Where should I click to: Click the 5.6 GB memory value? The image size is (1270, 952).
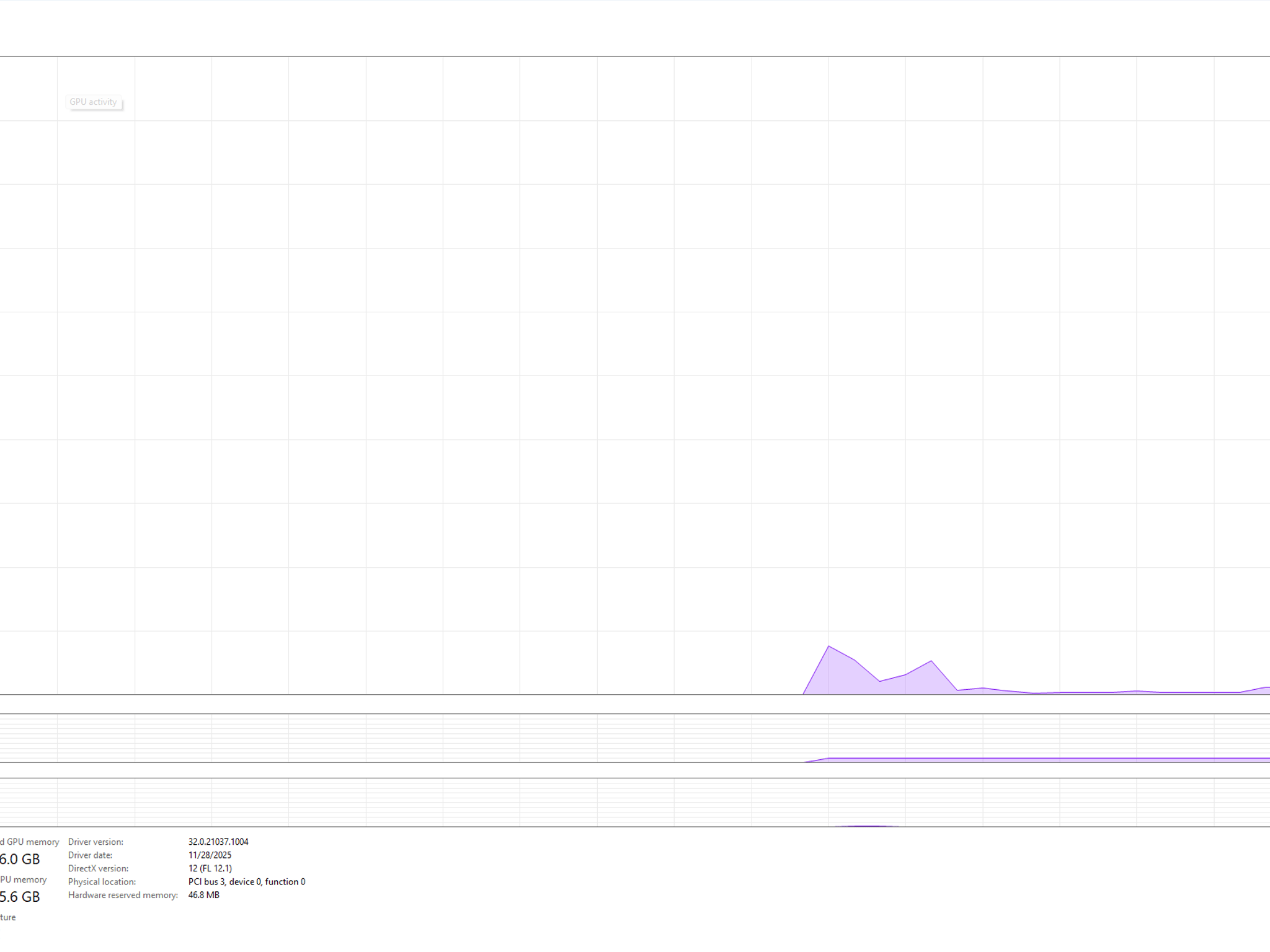pos(20,897)
